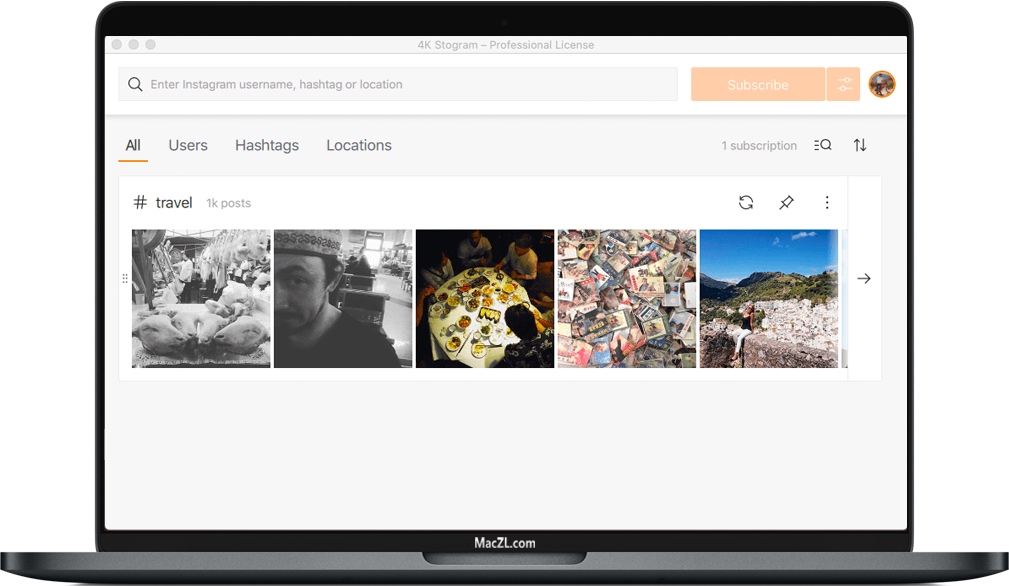Open the dinner table photo
The width and height of the screenshot is (1009, 586).
[485, 298]
